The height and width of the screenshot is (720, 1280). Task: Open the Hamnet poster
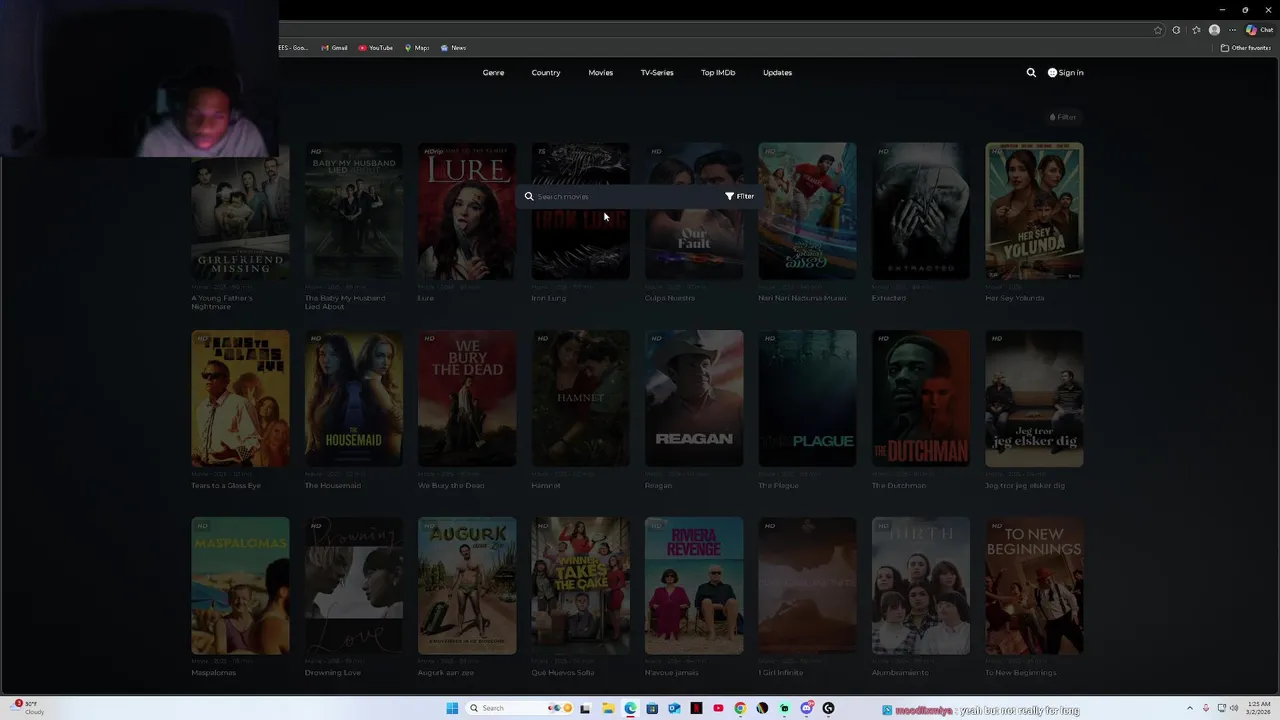coord(581,398)
